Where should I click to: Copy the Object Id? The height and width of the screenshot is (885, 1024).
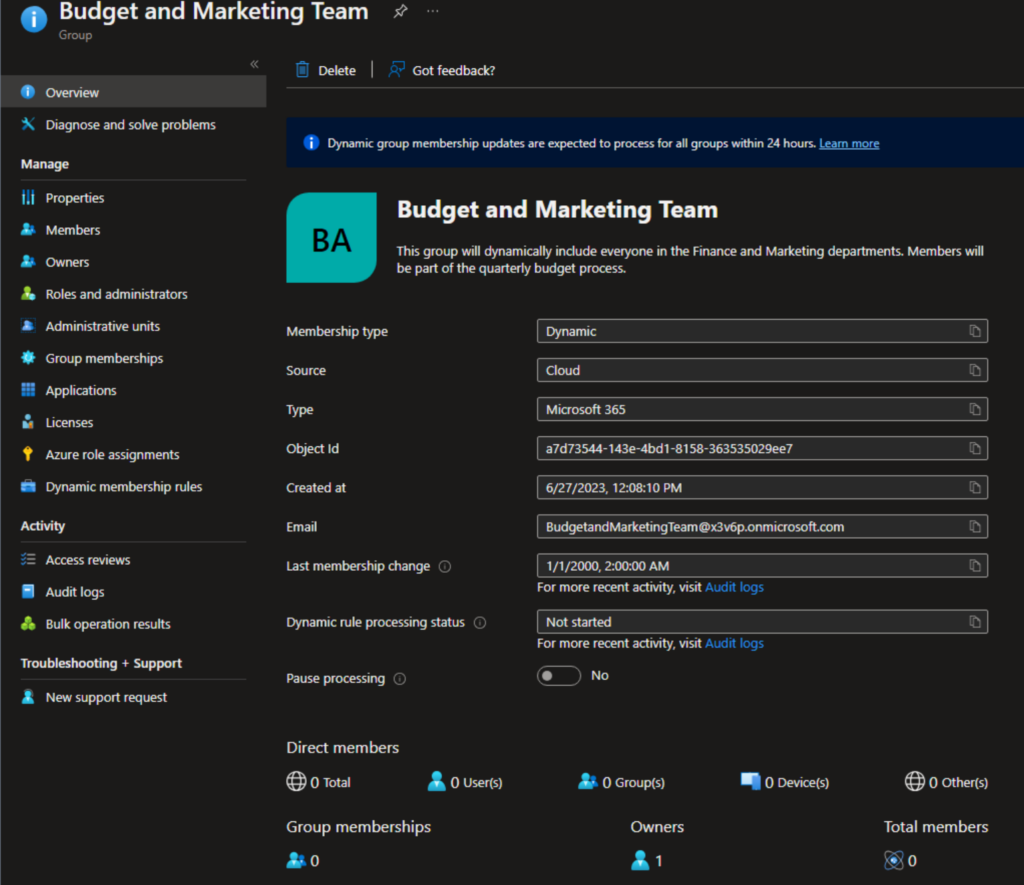(974, 449)
